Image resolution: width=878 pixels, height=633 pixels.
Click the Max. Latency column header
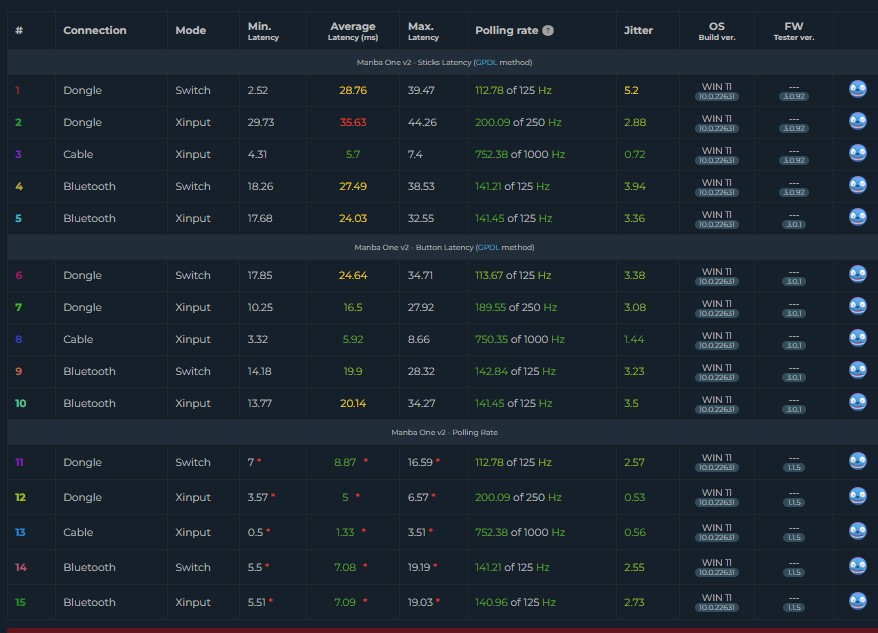click(x=423, y=31)
